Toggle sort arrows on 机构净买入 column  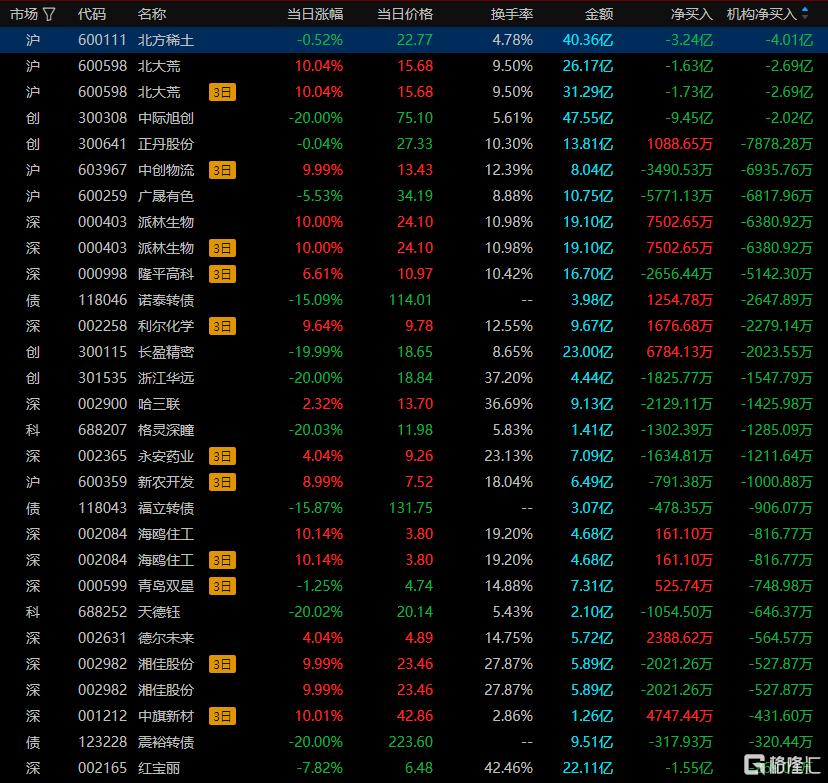[x=805, y=13]
